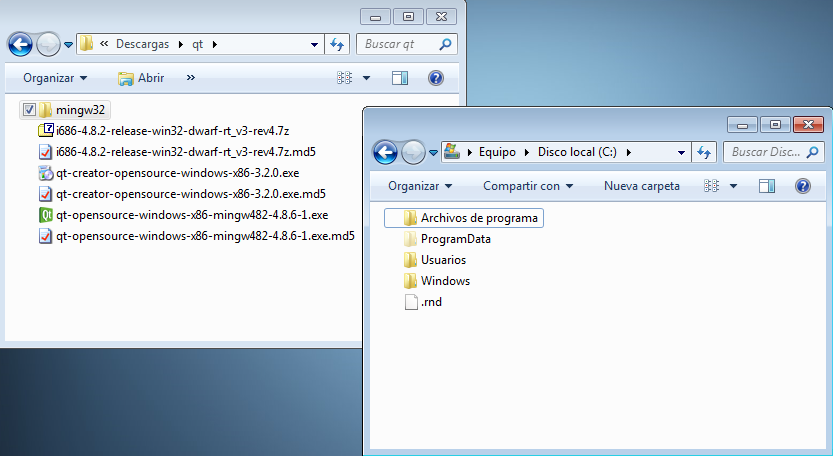Click Abrir toolbar button
Screen dimensions: 833x456
click(x=141, y=78)
